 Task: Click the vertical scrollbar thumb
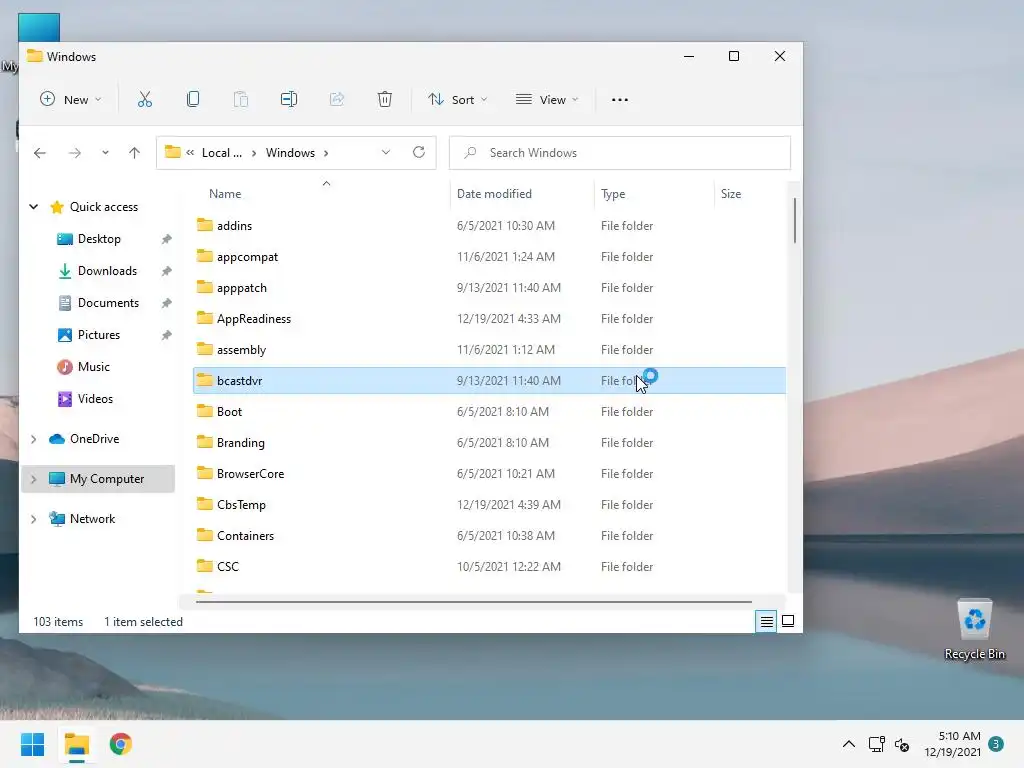(x=795, y=220)
